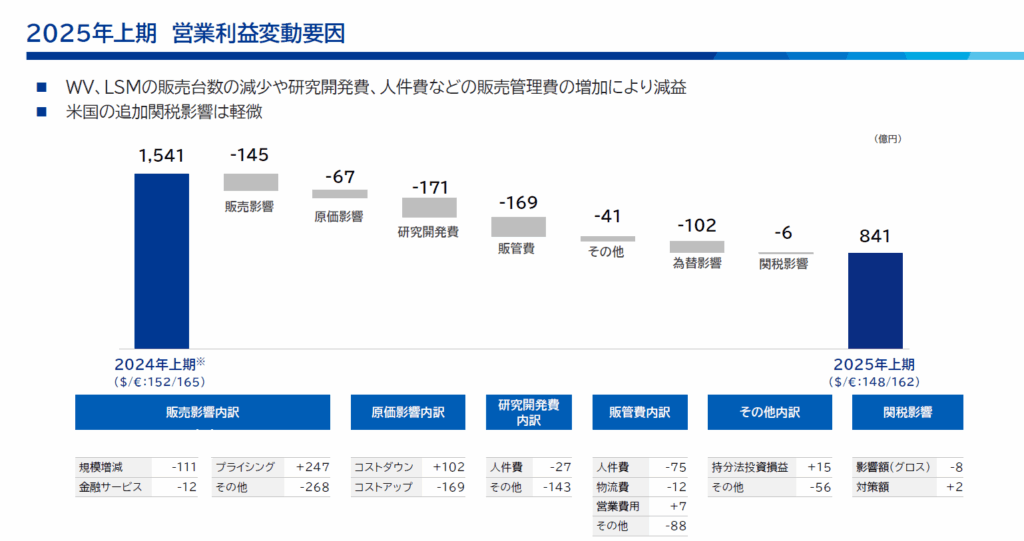Screen dimensions: 1024x541
Task: Click the 影響額(グロス) table cell
Action: (x=893, y=467)
